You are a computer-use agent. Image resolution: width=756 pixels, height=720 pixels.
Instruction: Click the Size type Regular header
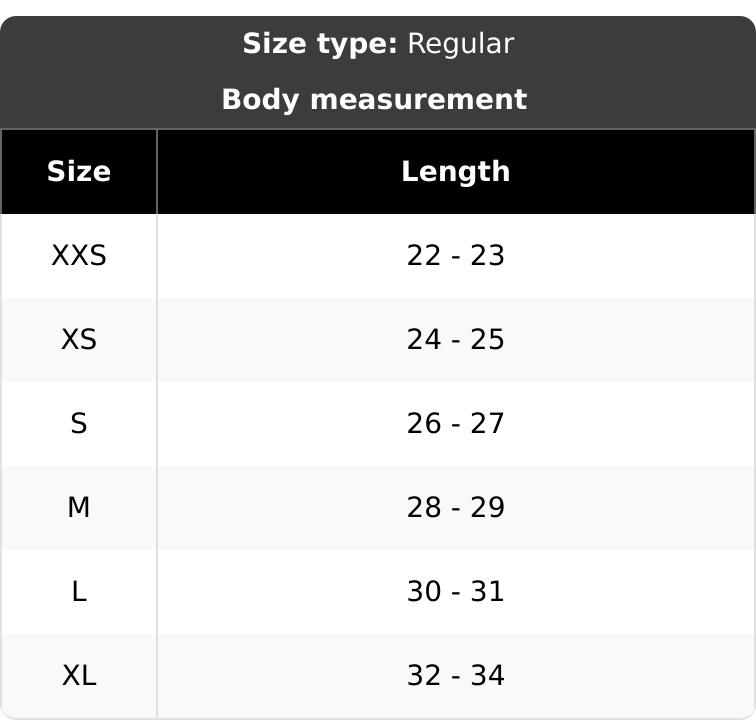coord(378,44)
